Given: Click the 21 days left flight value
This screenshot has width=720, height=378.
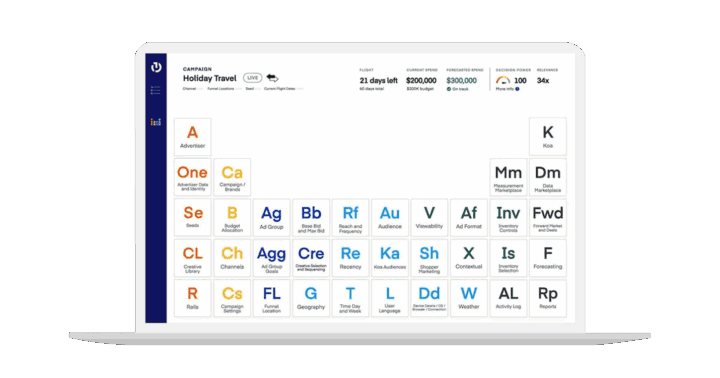Looking at the screenshot, I should click(x=378, y=80).
